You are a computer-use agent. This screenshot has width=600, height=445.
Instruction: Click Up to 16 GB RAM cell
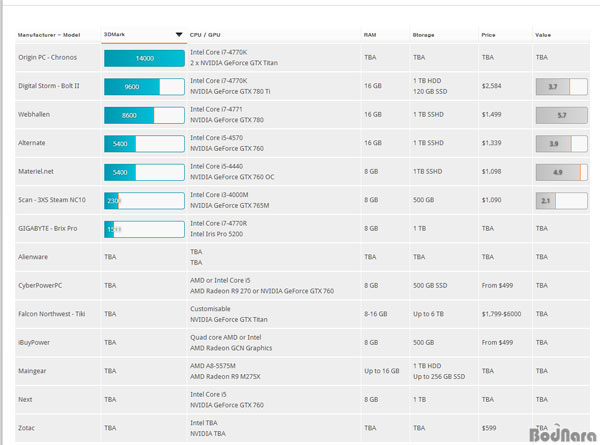382,371
